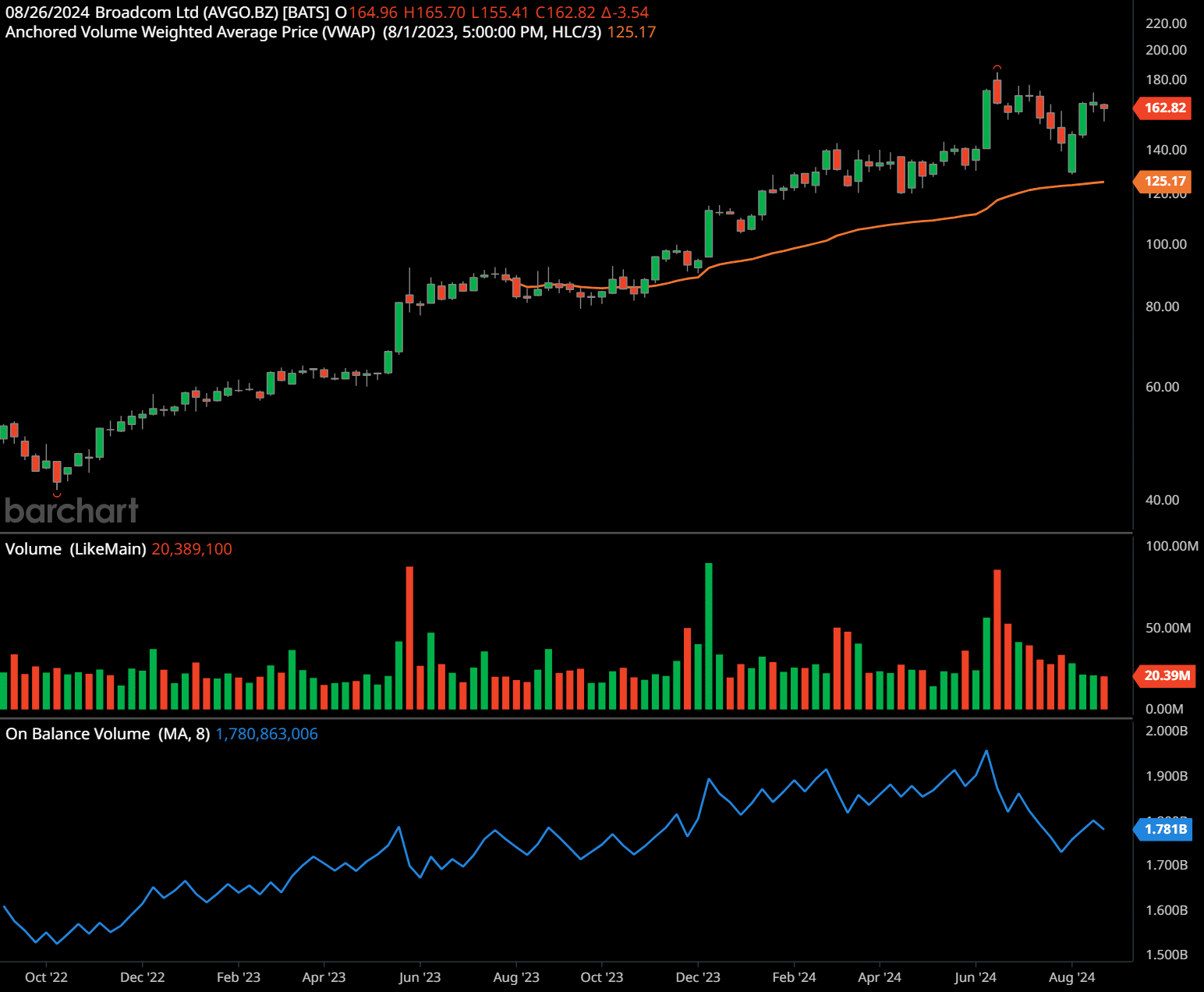
Task: Click the 1.700B OBV axis label
Action: (x=1167, y=865)
